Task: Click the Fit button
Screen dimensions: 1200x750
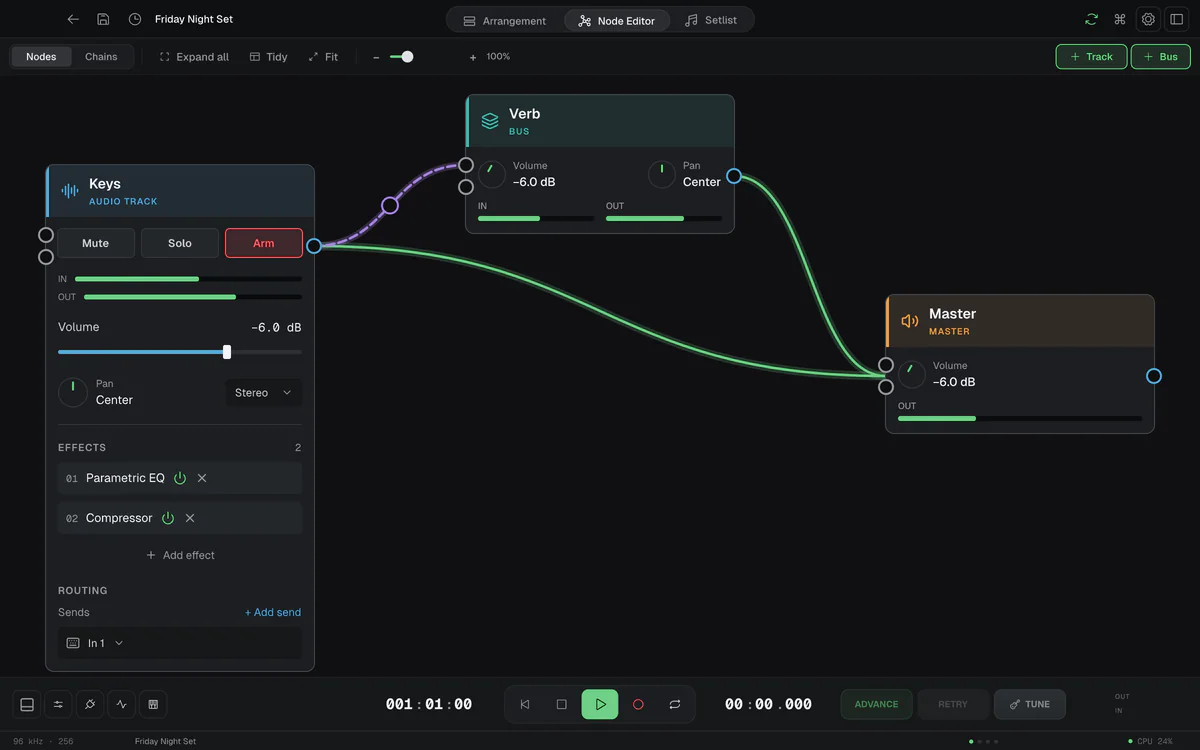Action: click(323, 57)
